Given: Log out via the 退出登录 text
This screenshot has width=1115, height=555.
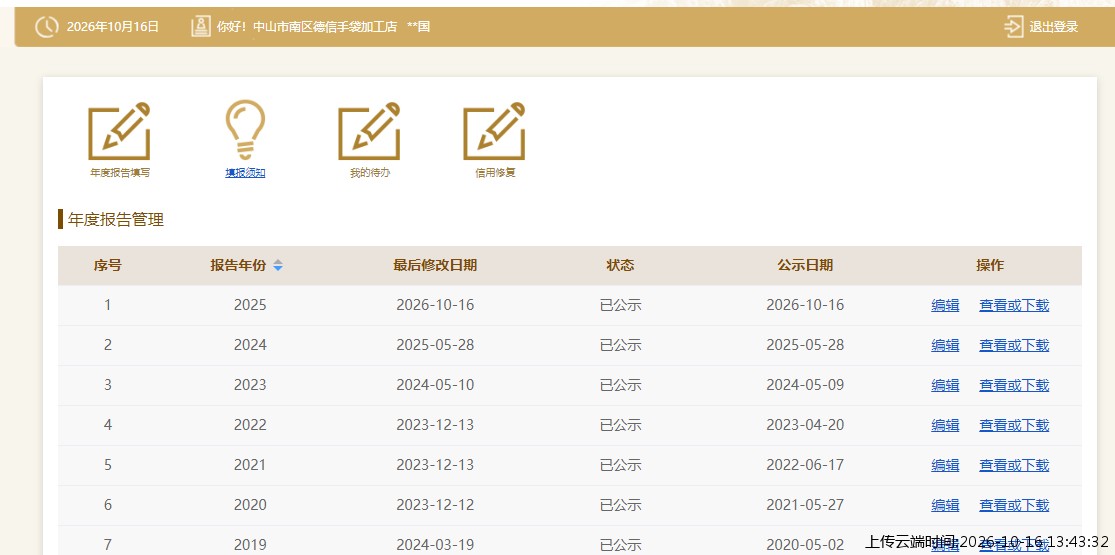Looking at the screenshot, I should tap(1054, 27).
